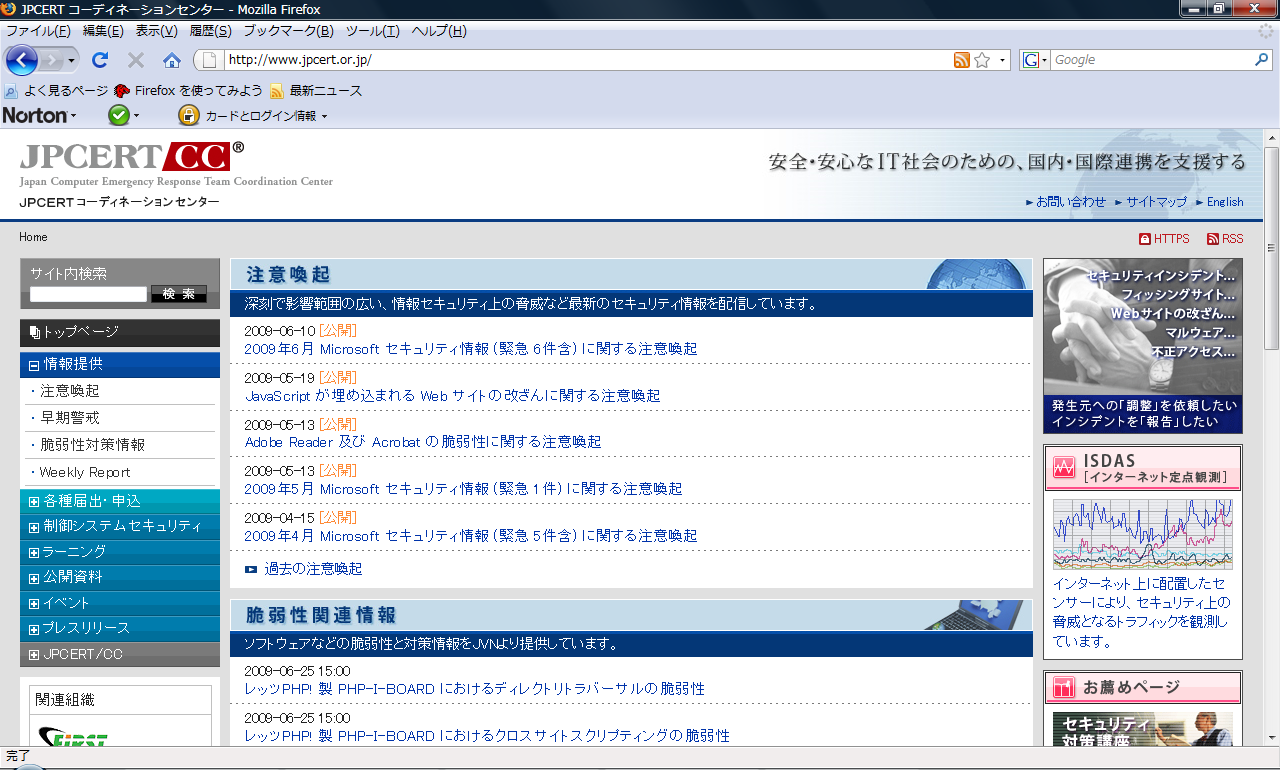Open the JavaScript Web サイト改ざん alert link
Image resolution: width=1280 pixels, height=770 pixels.
point(453,396)
